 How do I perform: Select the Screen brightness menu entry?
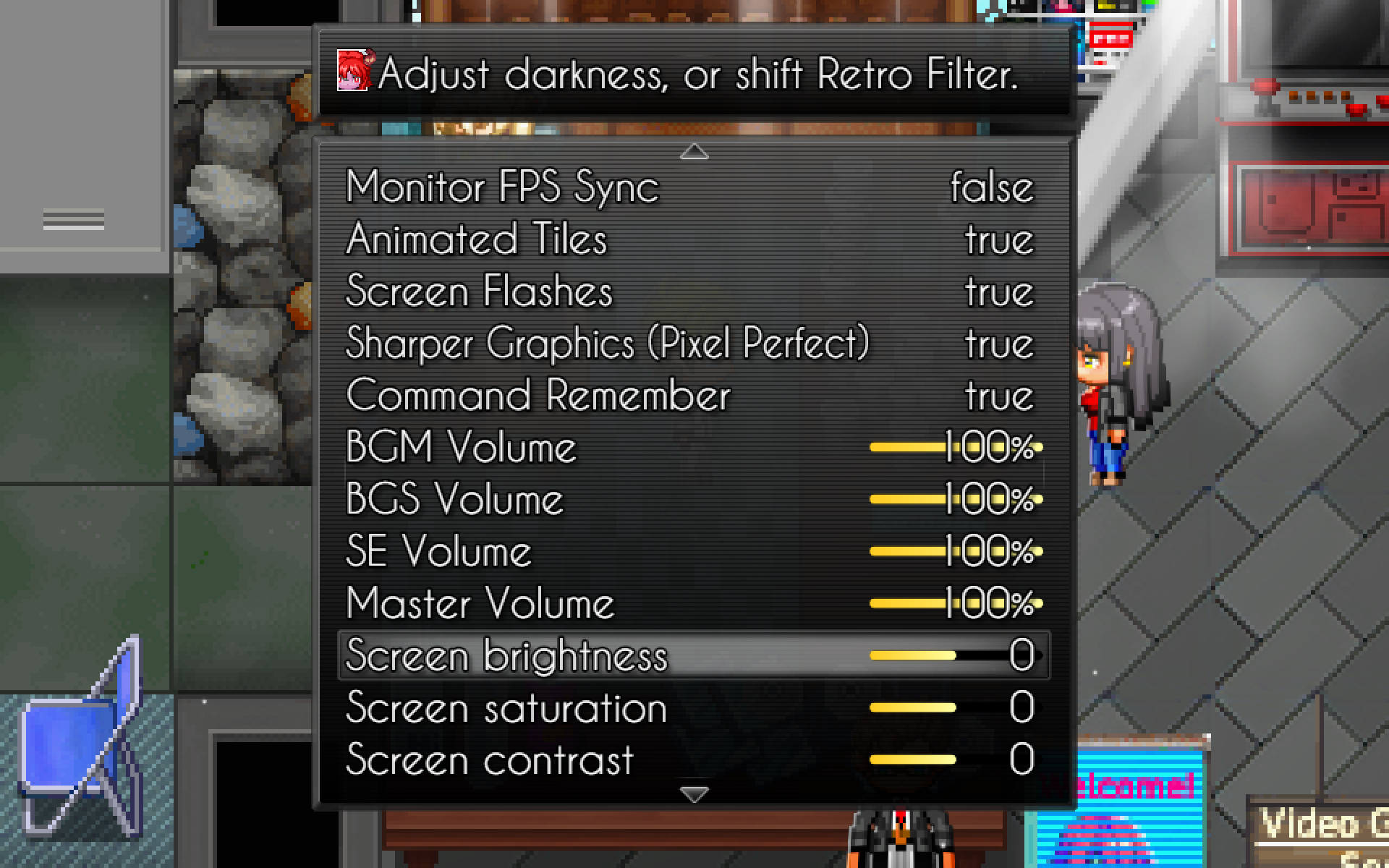694,655
